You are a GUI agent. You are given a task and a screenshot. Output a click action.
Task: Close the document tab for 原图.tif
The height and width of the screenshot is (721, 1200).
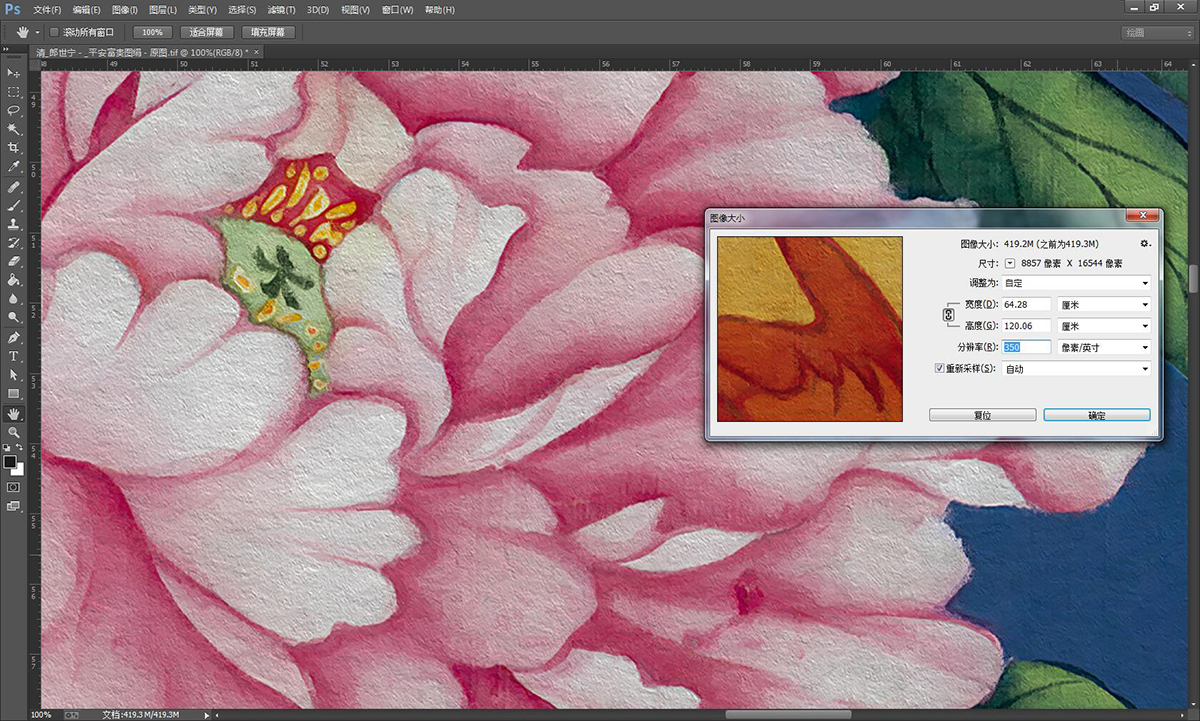pyautogui.click(x=257, y=52)
